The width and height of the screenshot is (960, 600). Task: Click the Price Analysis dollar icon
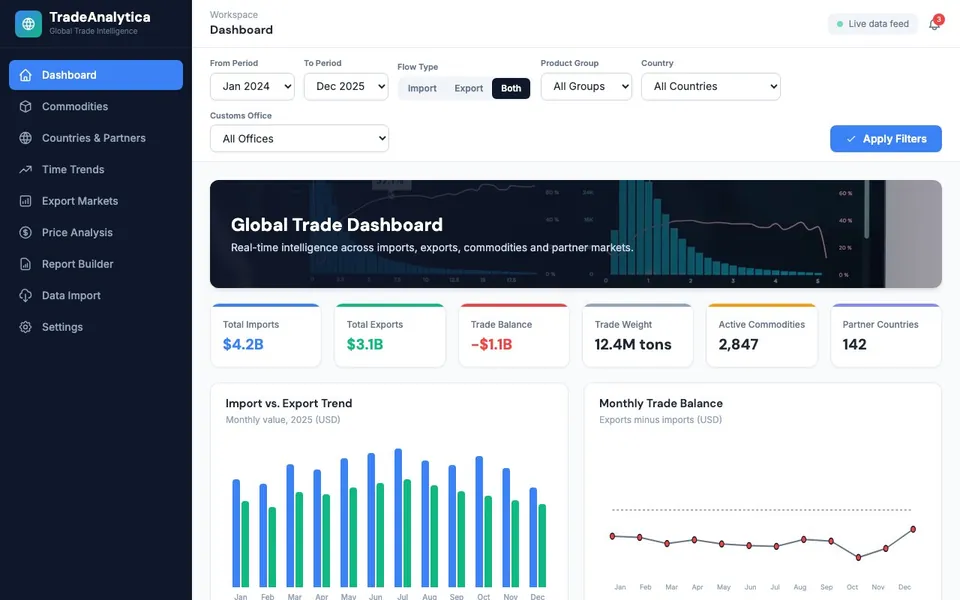coord(25,233)
